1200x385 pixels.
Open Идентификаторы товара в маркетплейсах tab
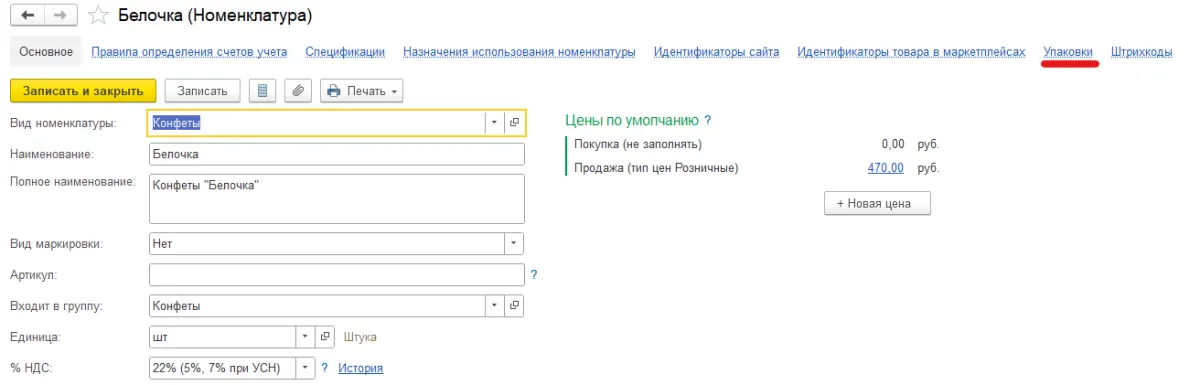(911, 52)
